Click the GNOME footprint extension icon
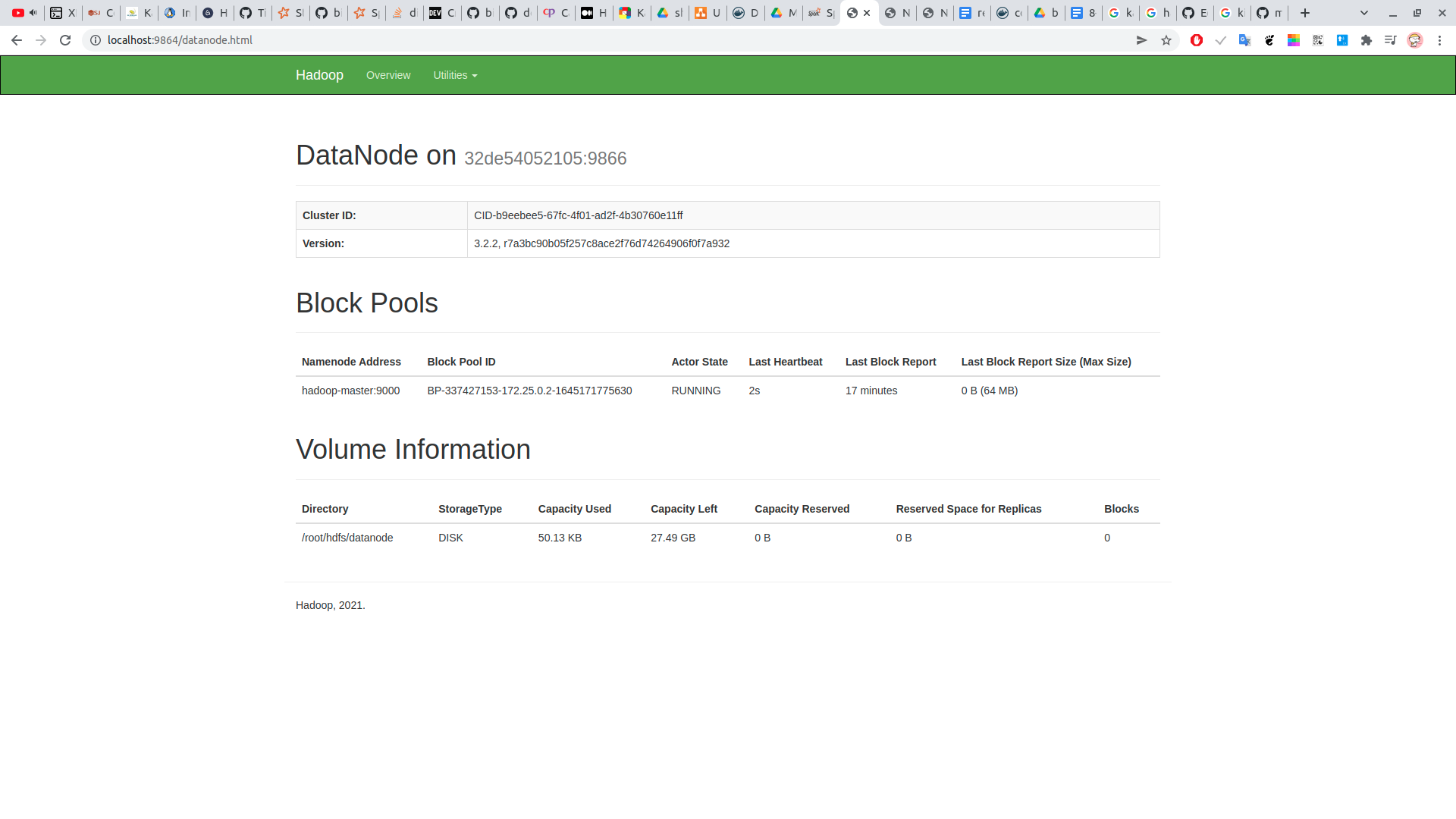 pyautogui.click(x=1269, y=40)
